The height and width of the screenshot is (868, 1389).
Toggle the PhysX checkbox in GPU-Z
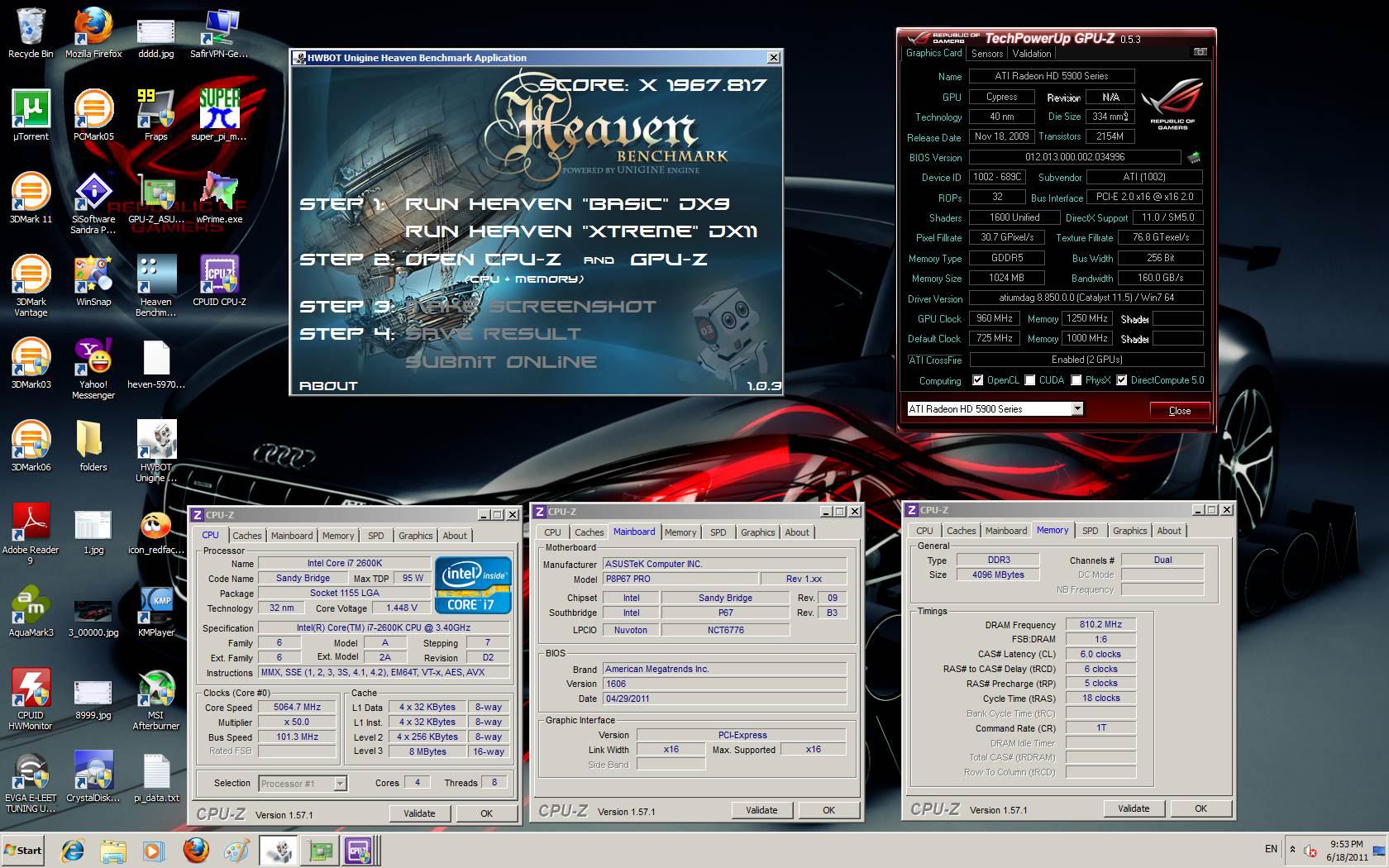coord(1076,380)
